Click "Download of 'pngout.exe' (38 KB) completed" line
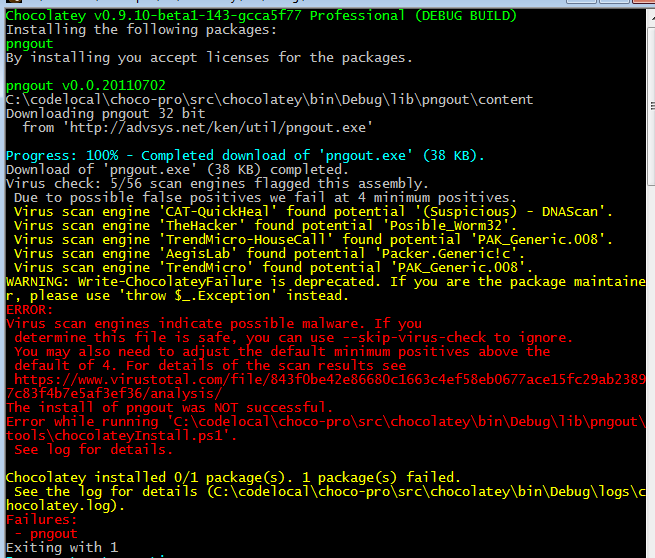Image resolution: width=655 pixels, height=558 pixels. pyautogui.click(x=177, y=170)
